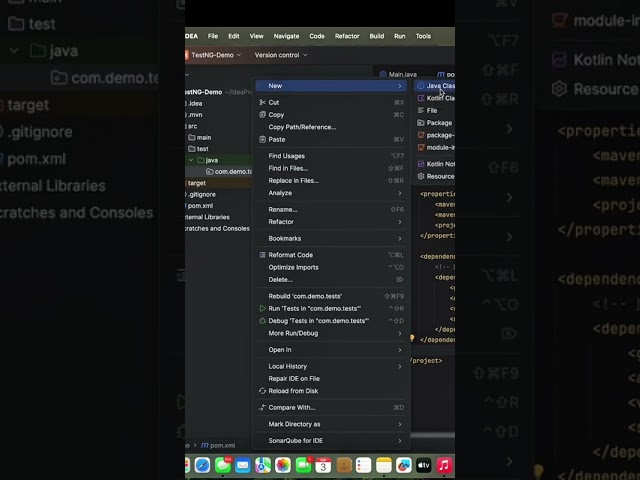Choose Repair IDE on File

331,379
